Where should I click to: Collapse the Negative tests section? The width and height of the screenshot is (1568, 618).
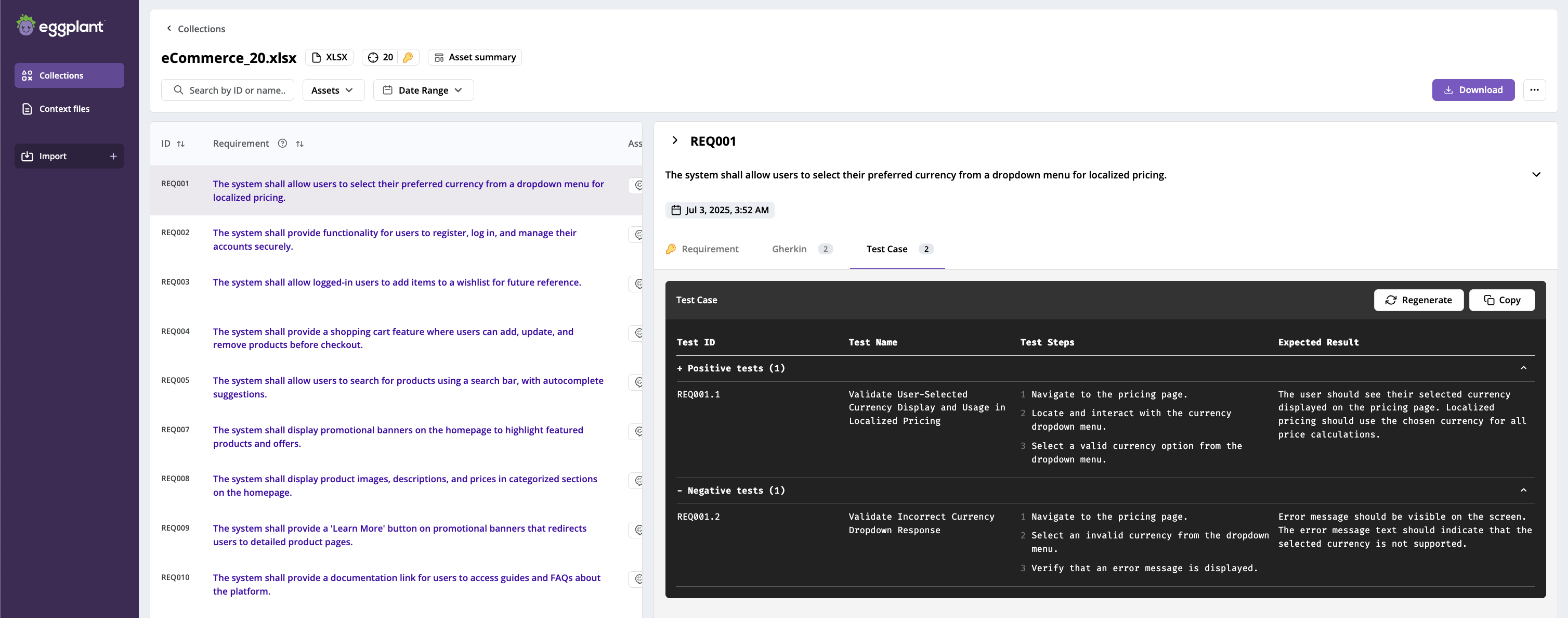pos(1523,491)
